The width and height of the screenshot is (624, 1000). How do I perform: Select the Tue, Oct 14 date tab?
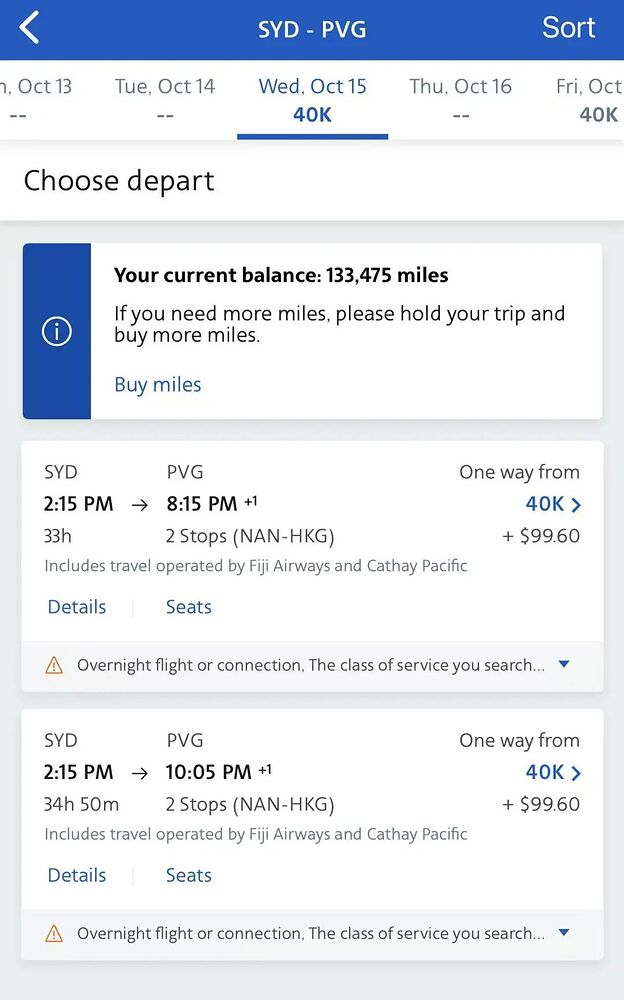165,100
